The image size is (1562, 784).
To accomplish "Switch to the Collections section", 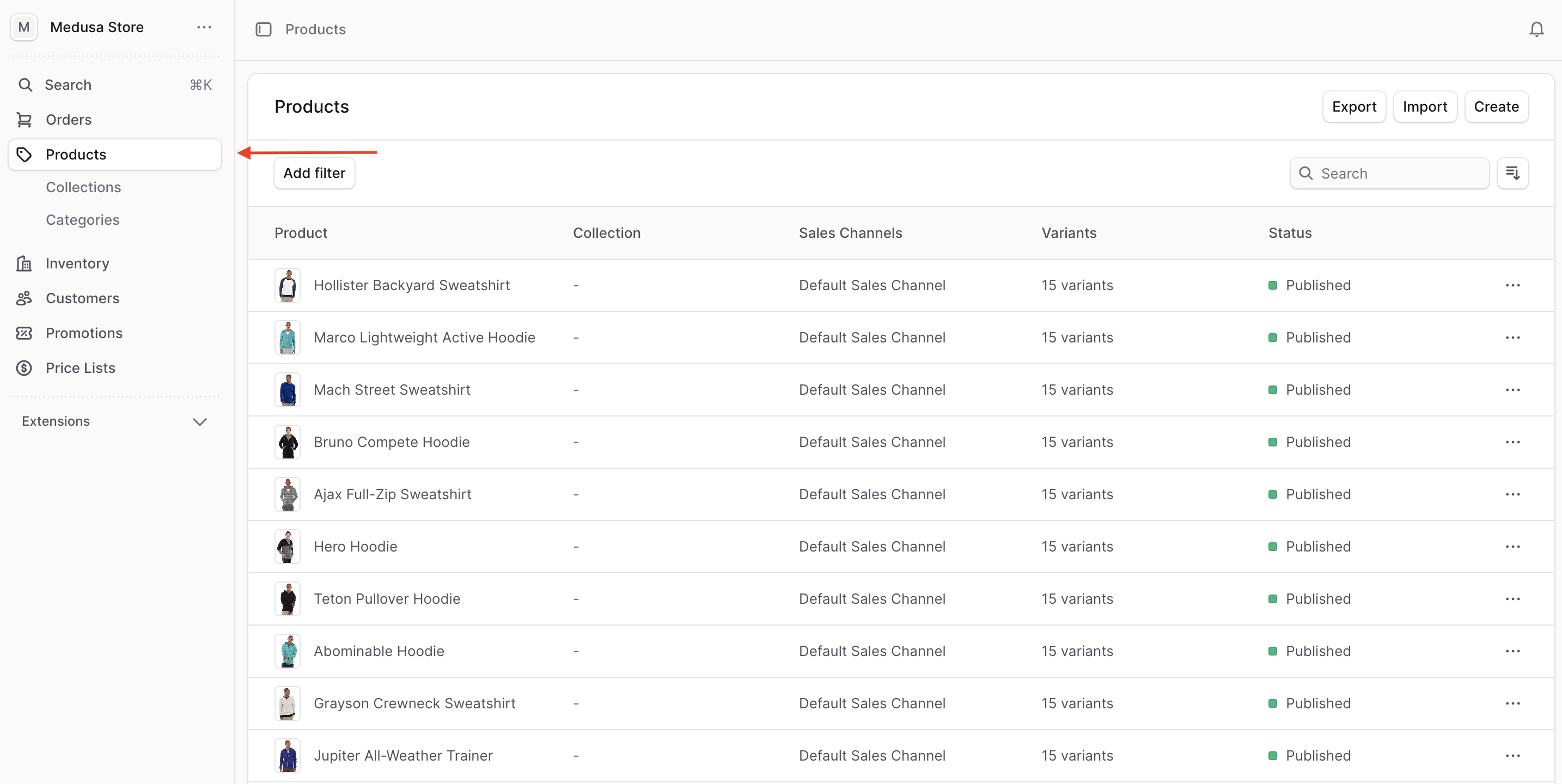I will click(x=84, y=187).
